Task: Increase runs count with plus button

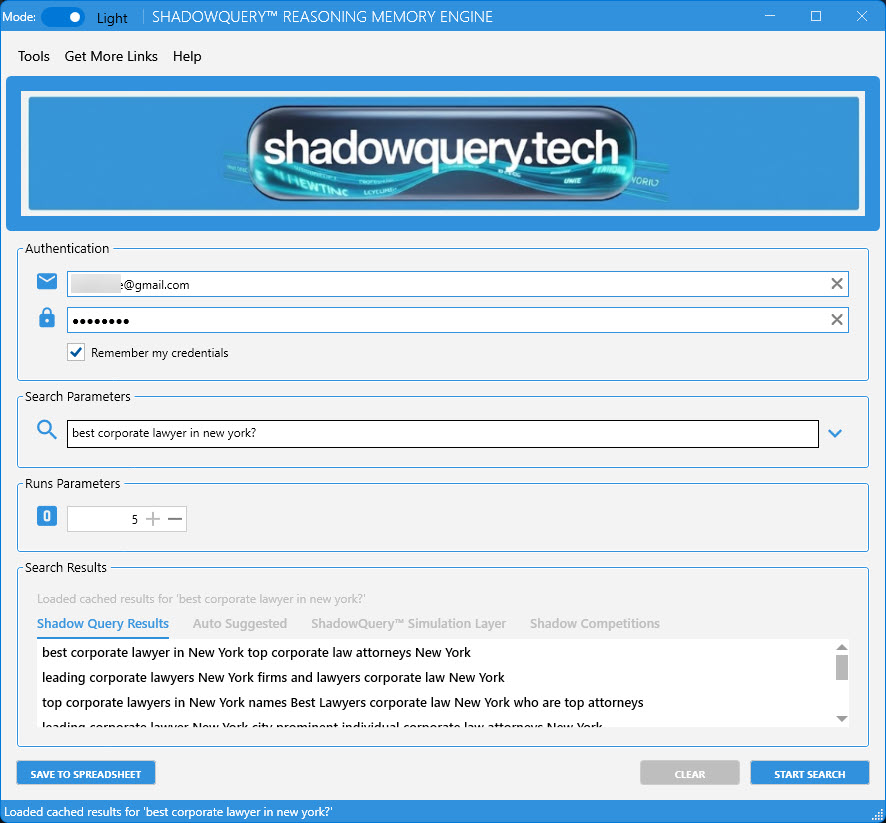Action: [x=153, y=519]
